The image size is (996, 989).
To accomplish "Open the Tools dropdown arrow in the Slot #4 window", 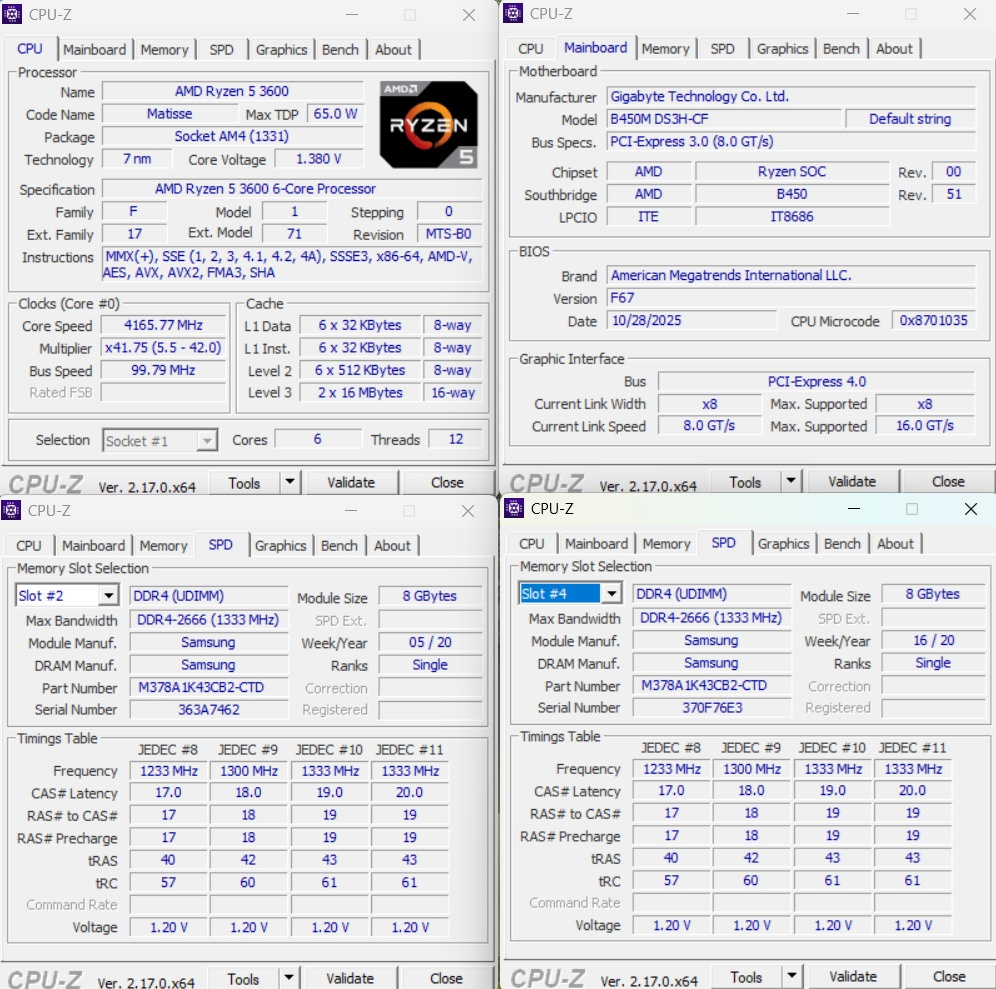I will coord(792,976).
